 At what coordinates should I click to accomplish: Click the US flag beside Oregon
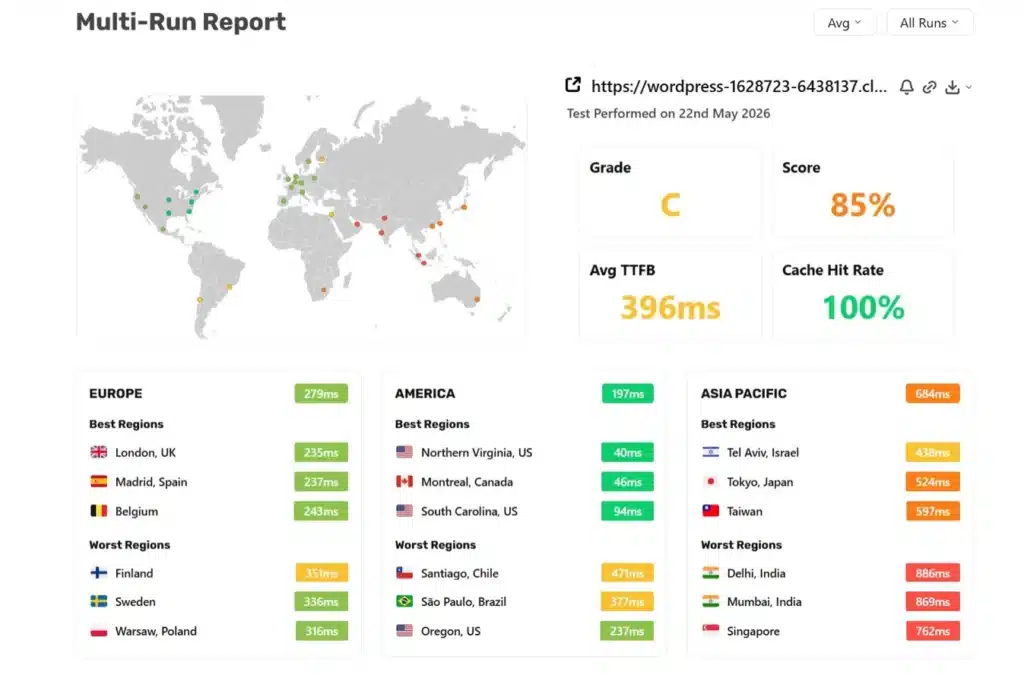coord(404,631)
